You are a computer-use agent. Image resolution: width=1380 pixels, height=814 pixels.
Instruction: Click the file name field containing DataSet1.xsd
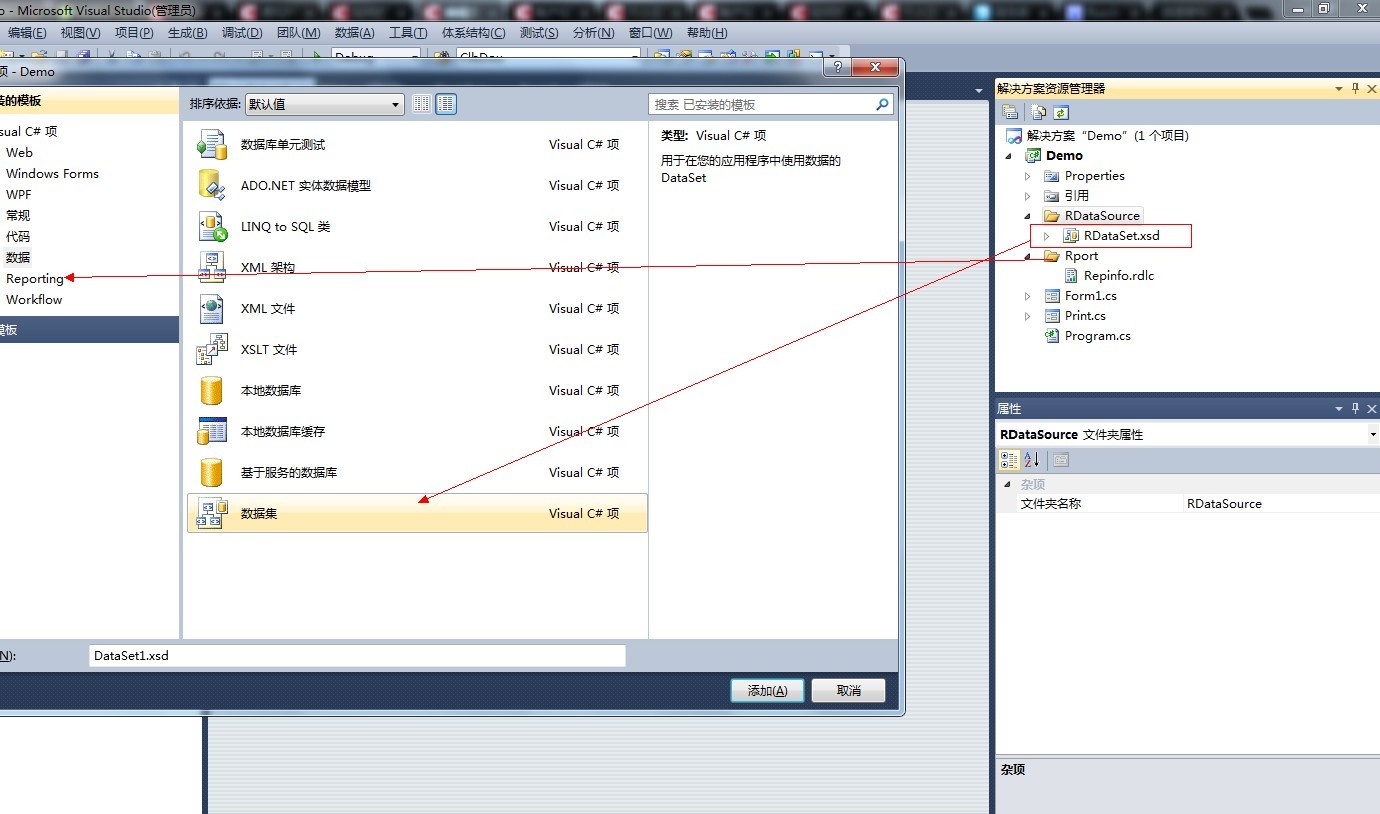click(x=357, y=656)
